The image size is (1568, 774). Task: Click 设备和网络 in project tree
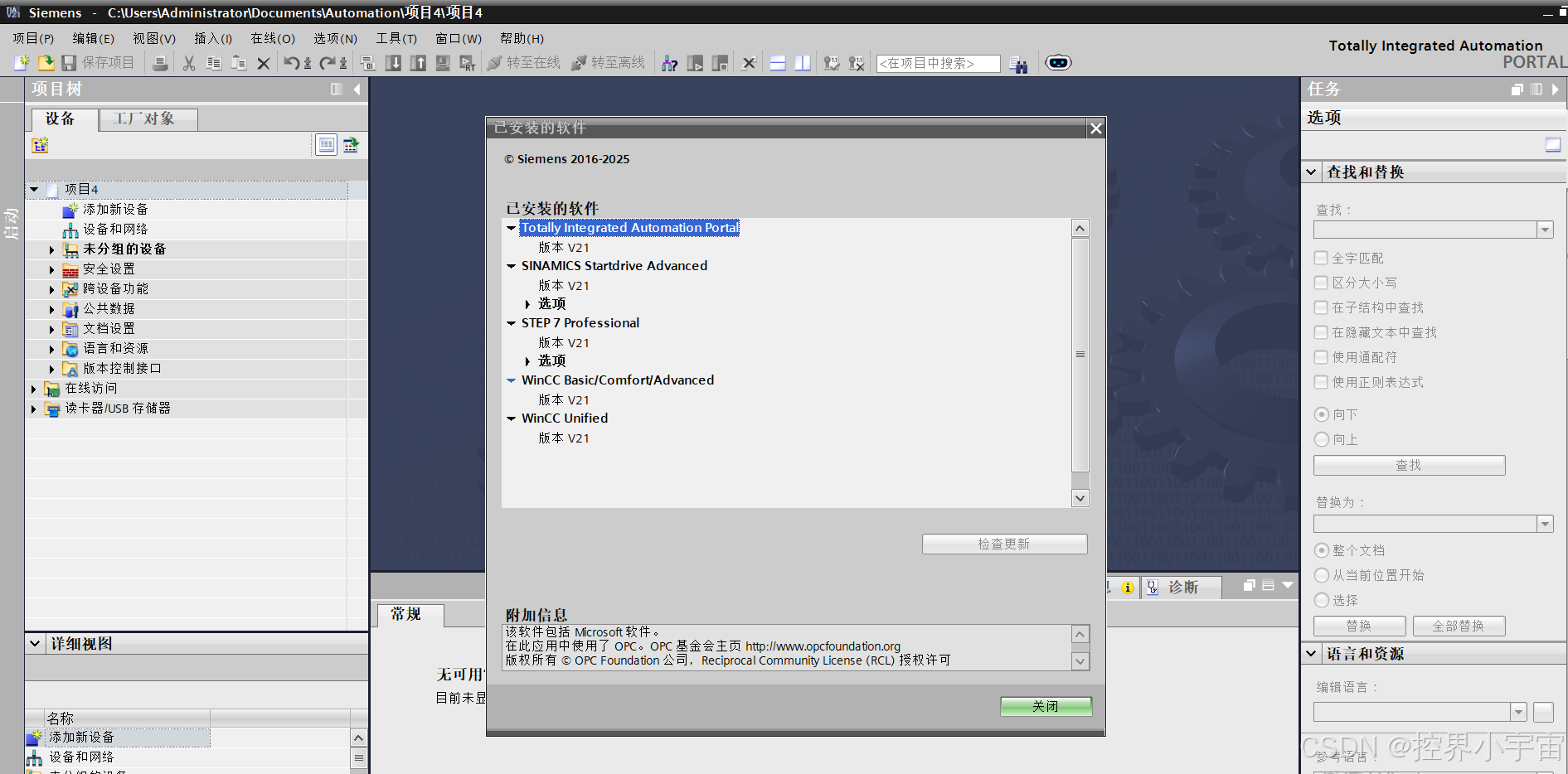coord(115,230)
